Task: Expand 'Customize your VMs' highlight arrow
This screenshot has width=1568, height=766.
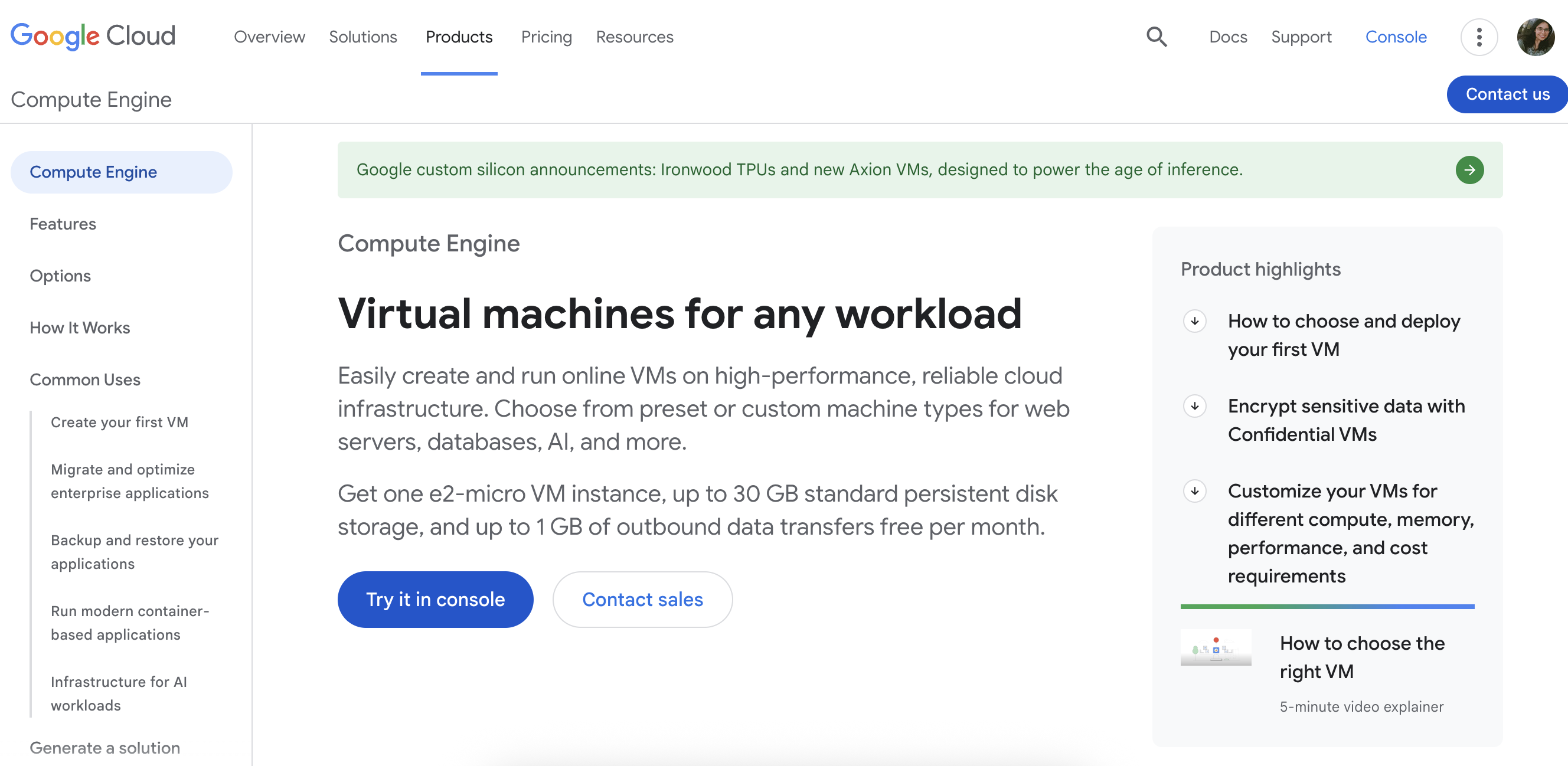Action: pyautogui.click(x=1194, y=490)
